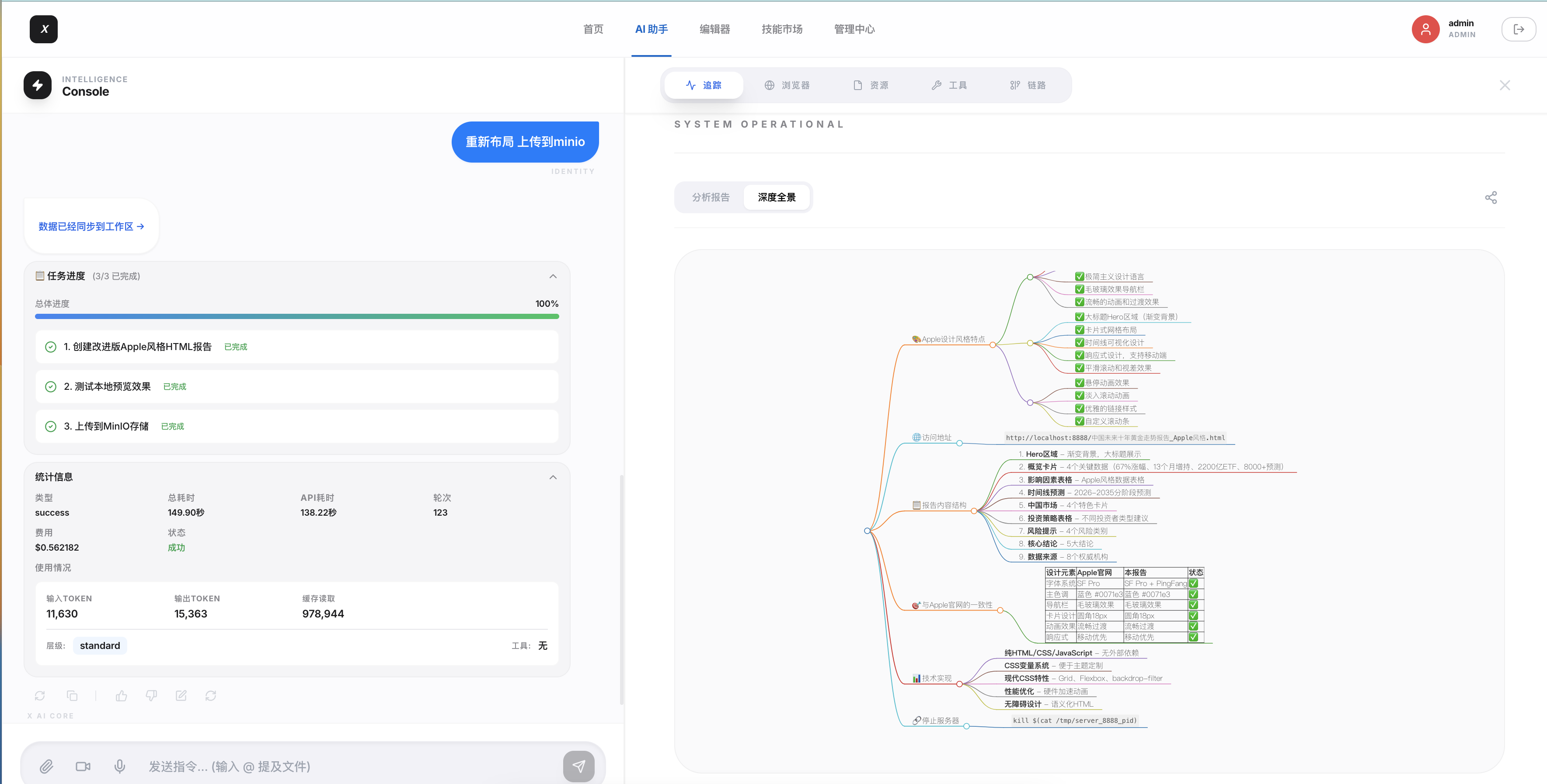Collapse the 报告内容结构 mind map branch node
This screenshot has width=1547, height=784.
(x=975, y=511)
